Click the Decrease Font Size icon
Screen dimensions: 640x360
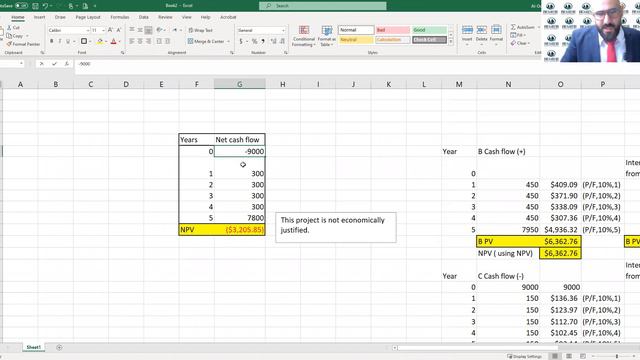(x=119, y=30)
